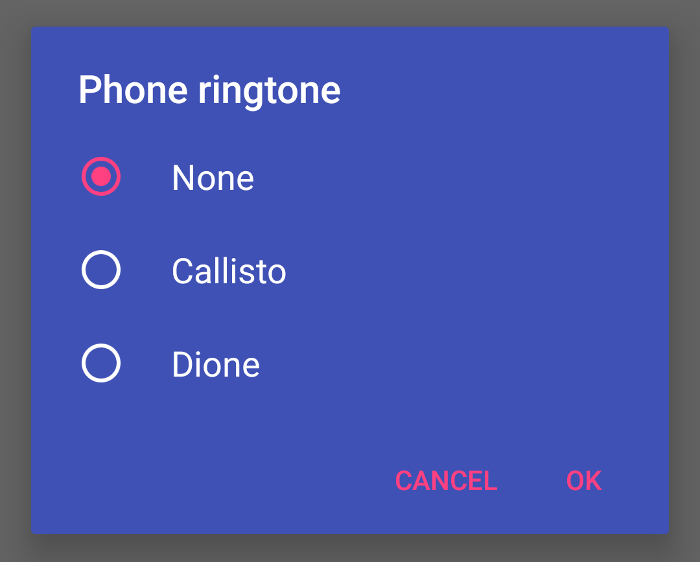
Task: Click the pink filled dot inside None radio
Action: (101, 178)
